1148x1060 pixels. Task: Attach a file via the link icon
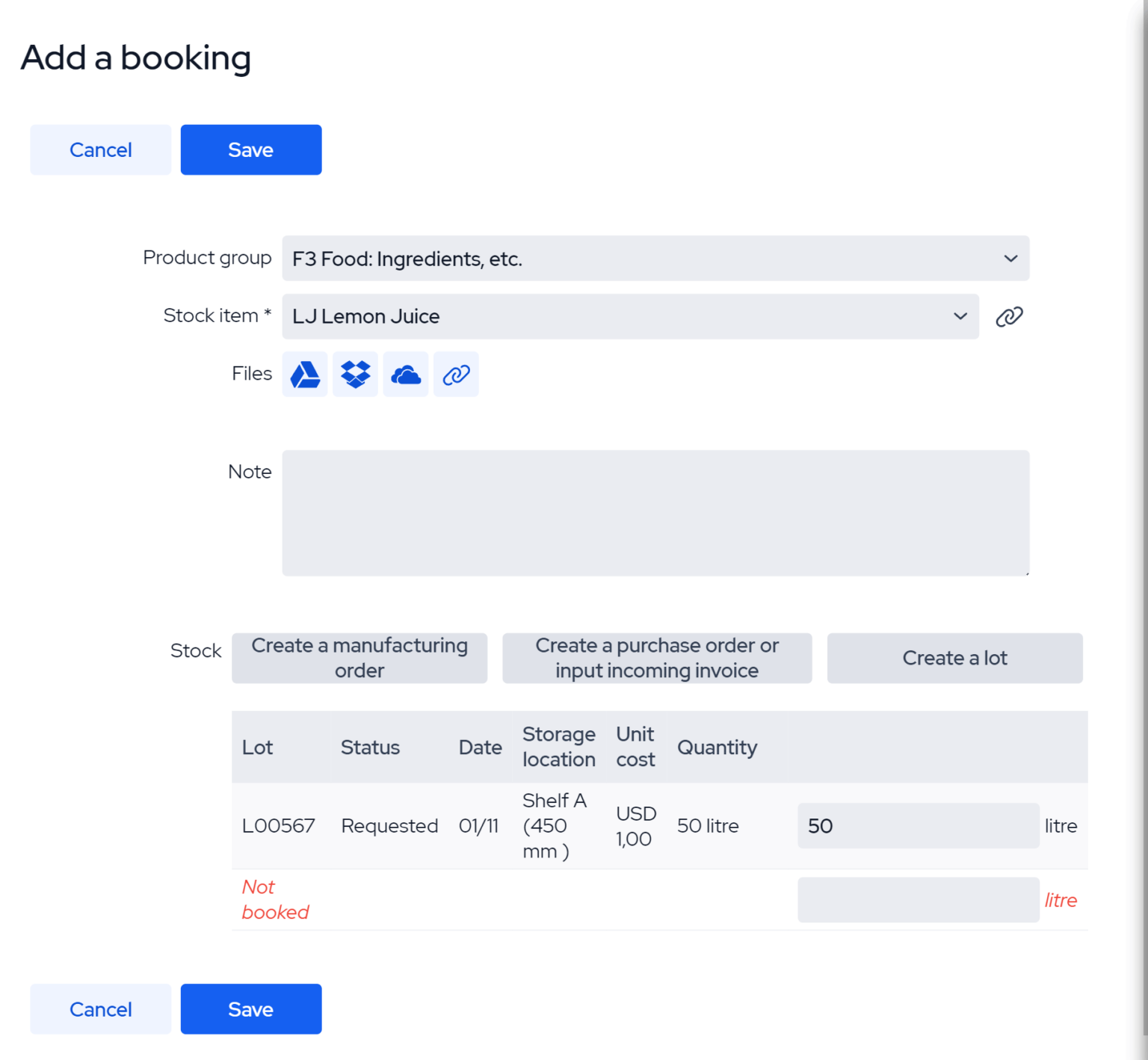(455, 374)
